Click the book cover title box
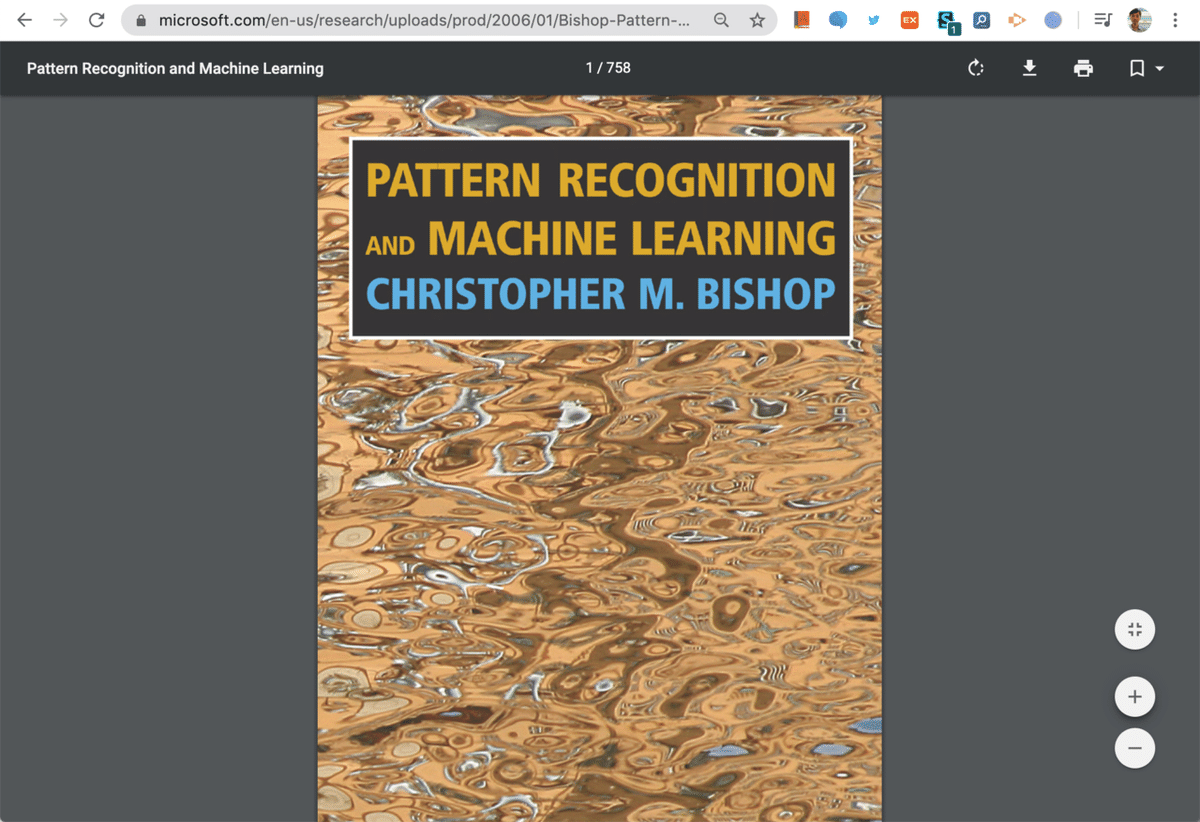This screenshot has height=822, width=1200. click(600, 238)
